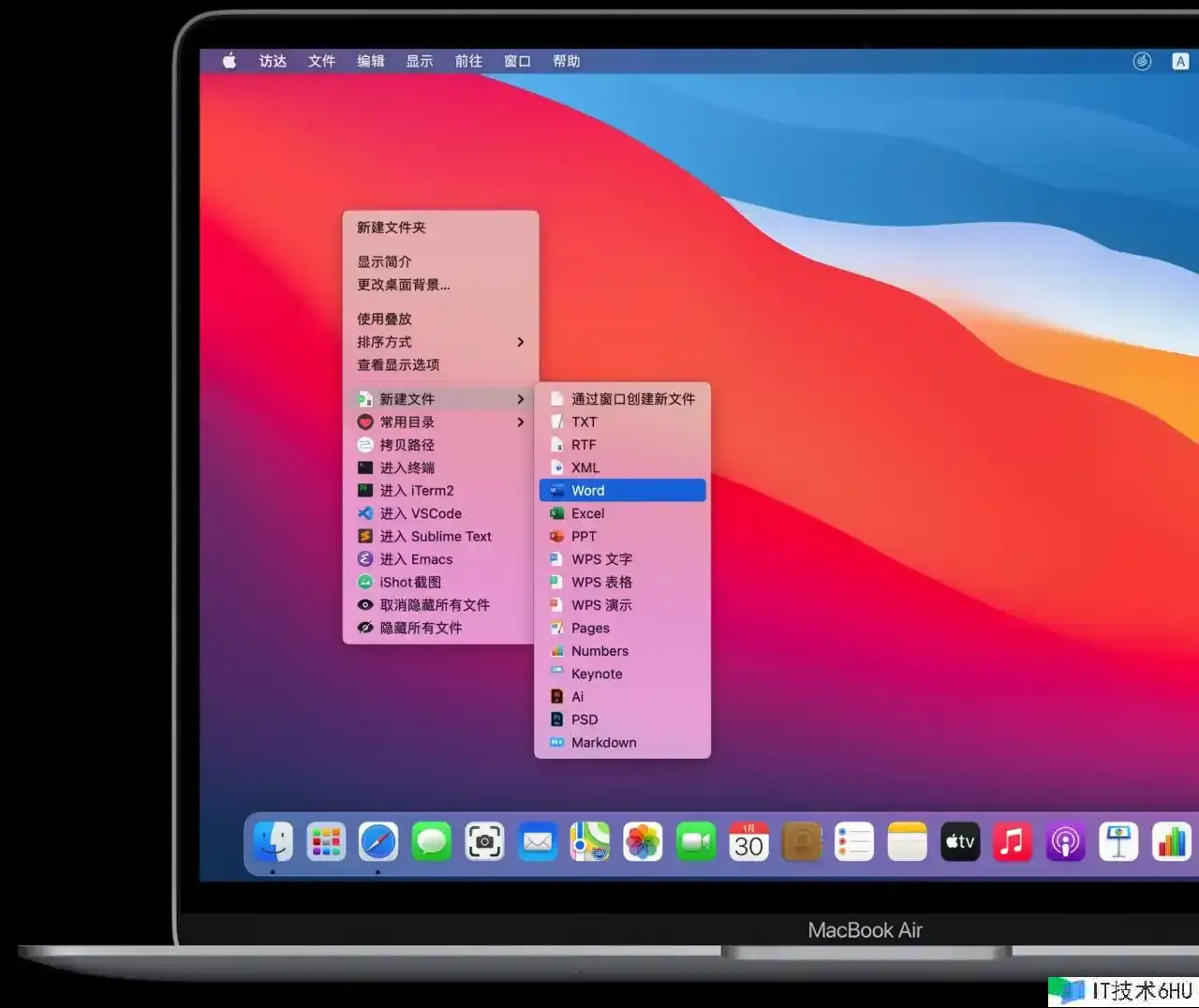Screen dimensions: 1199x1008
Task: Select 进入 VSCode from context menu
Action: (420, 513)
